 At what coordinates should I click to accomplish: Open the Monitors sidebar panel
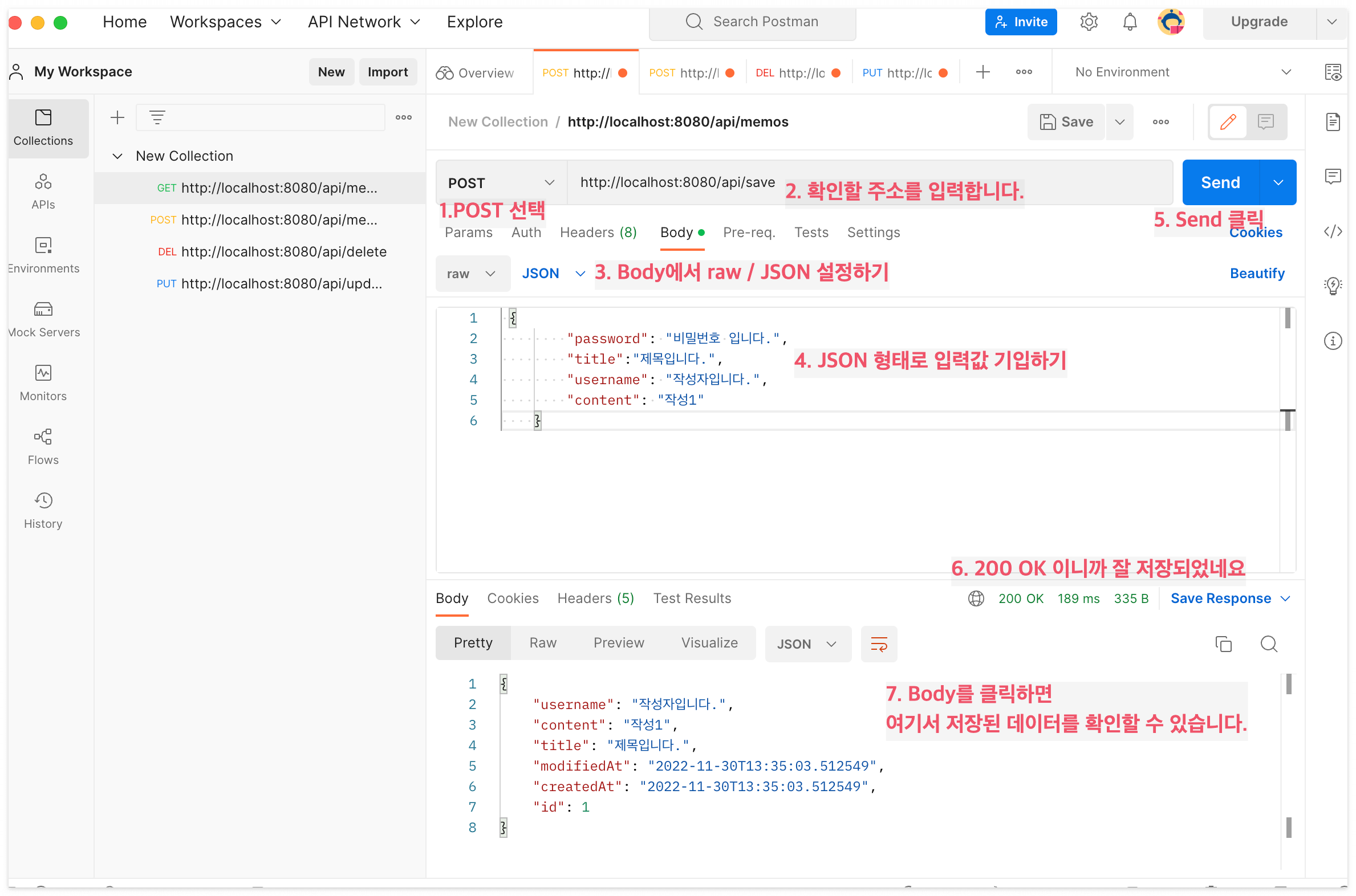tap(43, 383)
